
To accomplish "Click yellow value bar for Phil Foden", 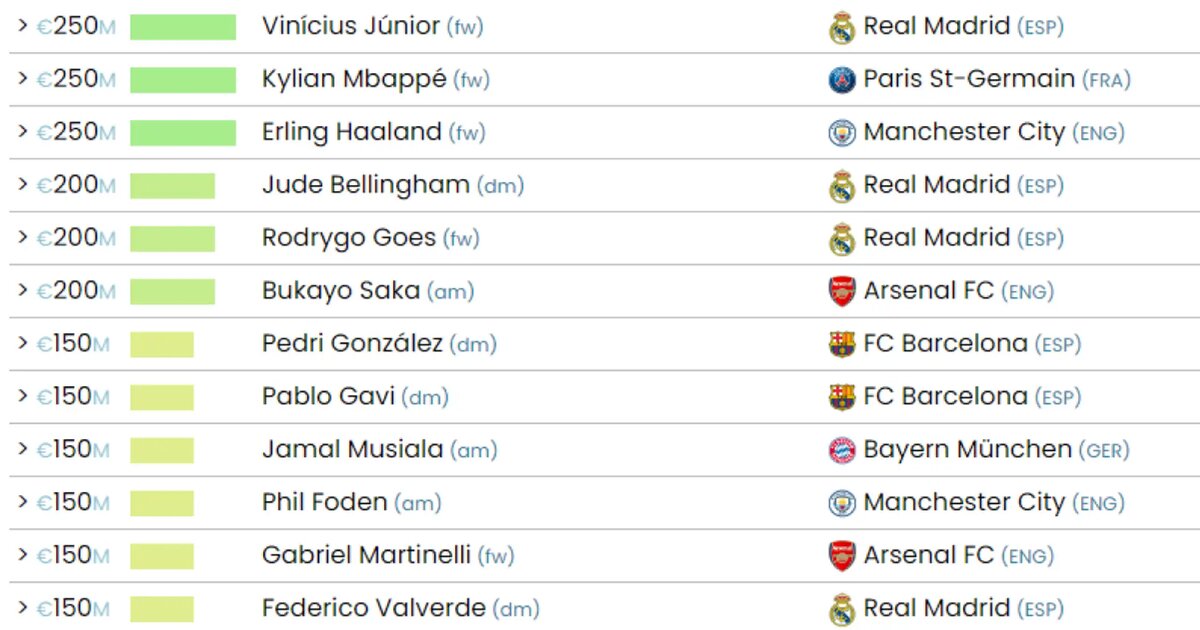I will (x=162, y=503).
